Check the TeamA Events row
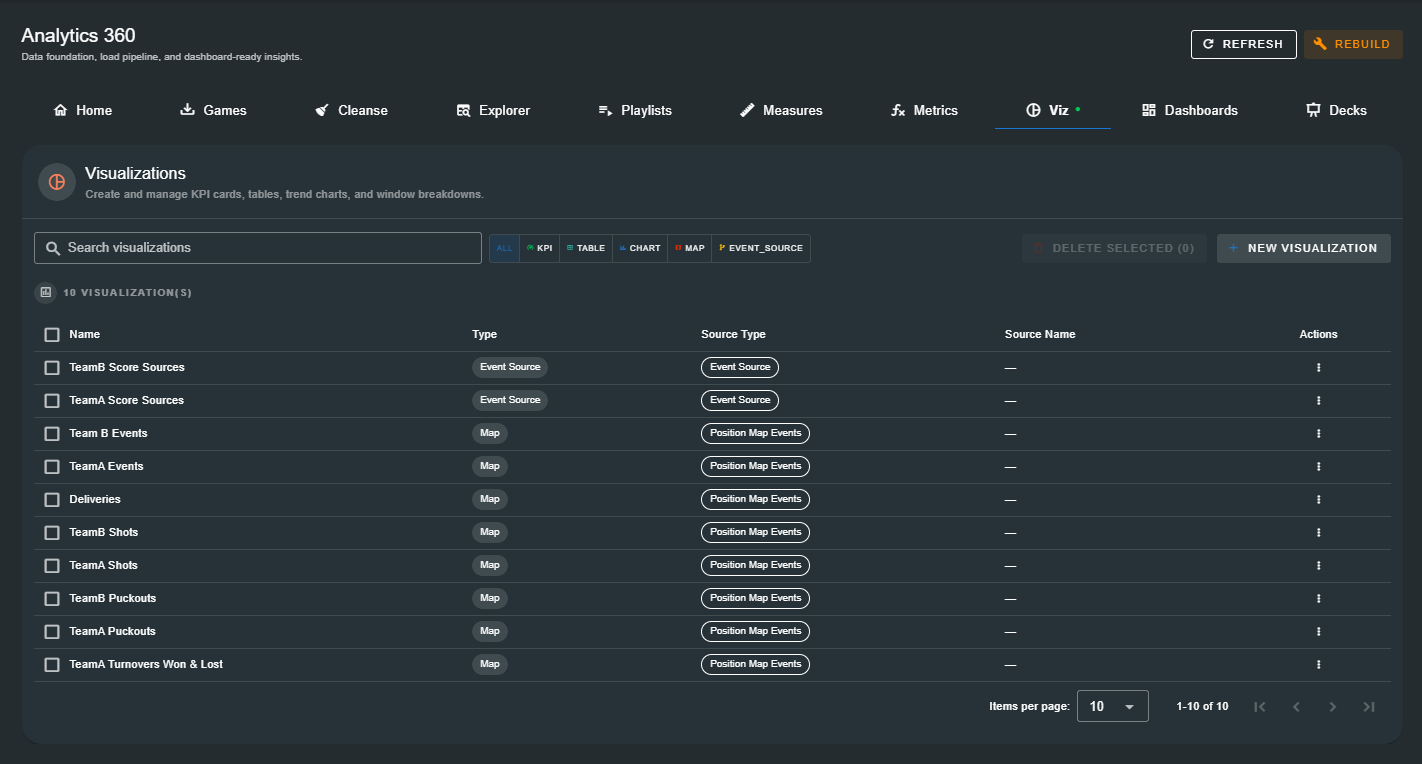The height and width of the screenshot is (764, 1422). (52, 467)
